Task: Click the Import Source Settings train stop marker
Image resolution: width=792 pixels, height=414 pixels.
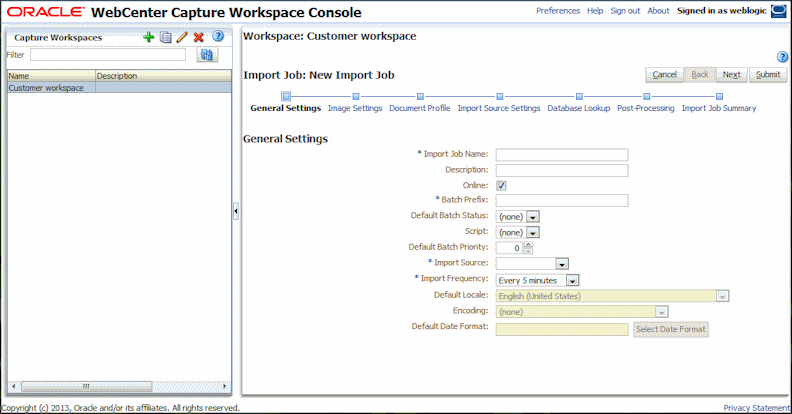Action: (500, 96)
